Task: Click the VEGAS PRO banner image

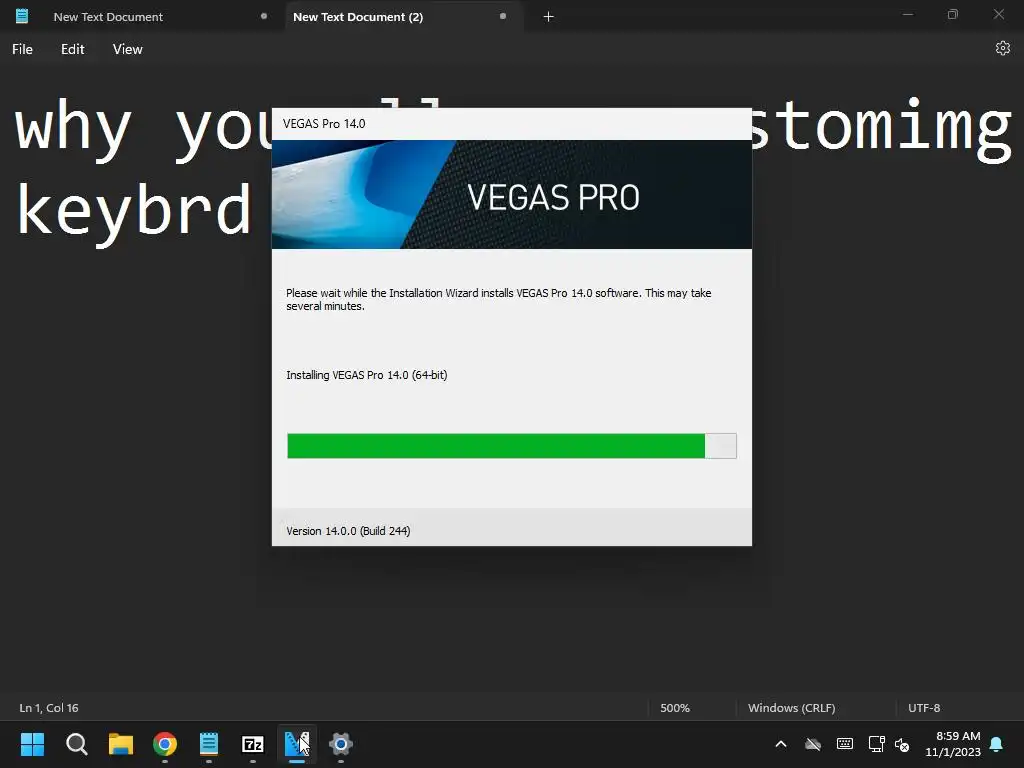Action: tap(512, 195)
